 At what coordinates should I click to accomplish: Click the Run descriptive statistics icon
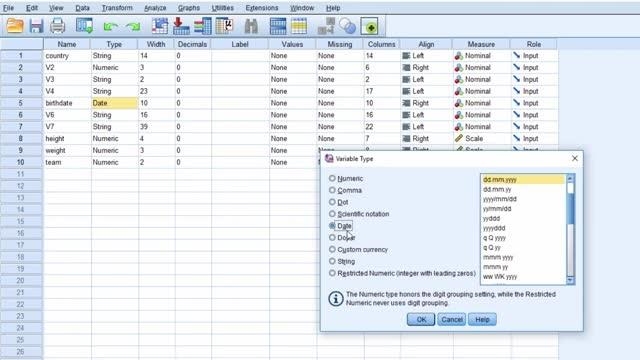[224, 26]
